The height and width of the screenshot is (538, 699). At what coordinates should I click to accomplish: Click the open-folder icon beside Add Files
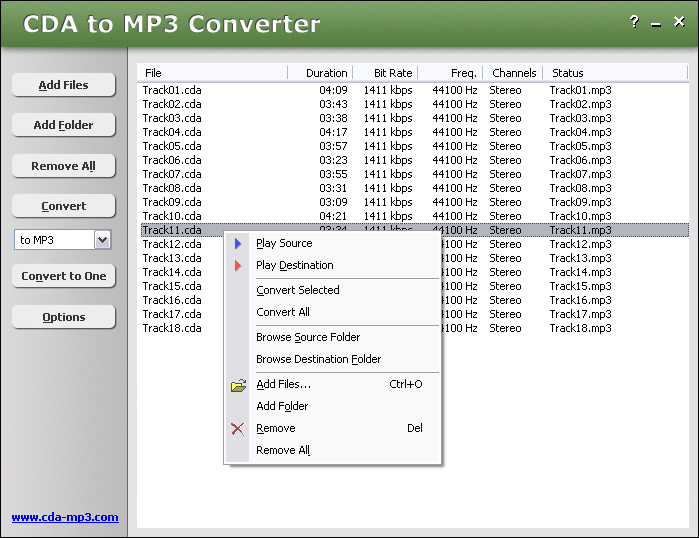(238, 385)
